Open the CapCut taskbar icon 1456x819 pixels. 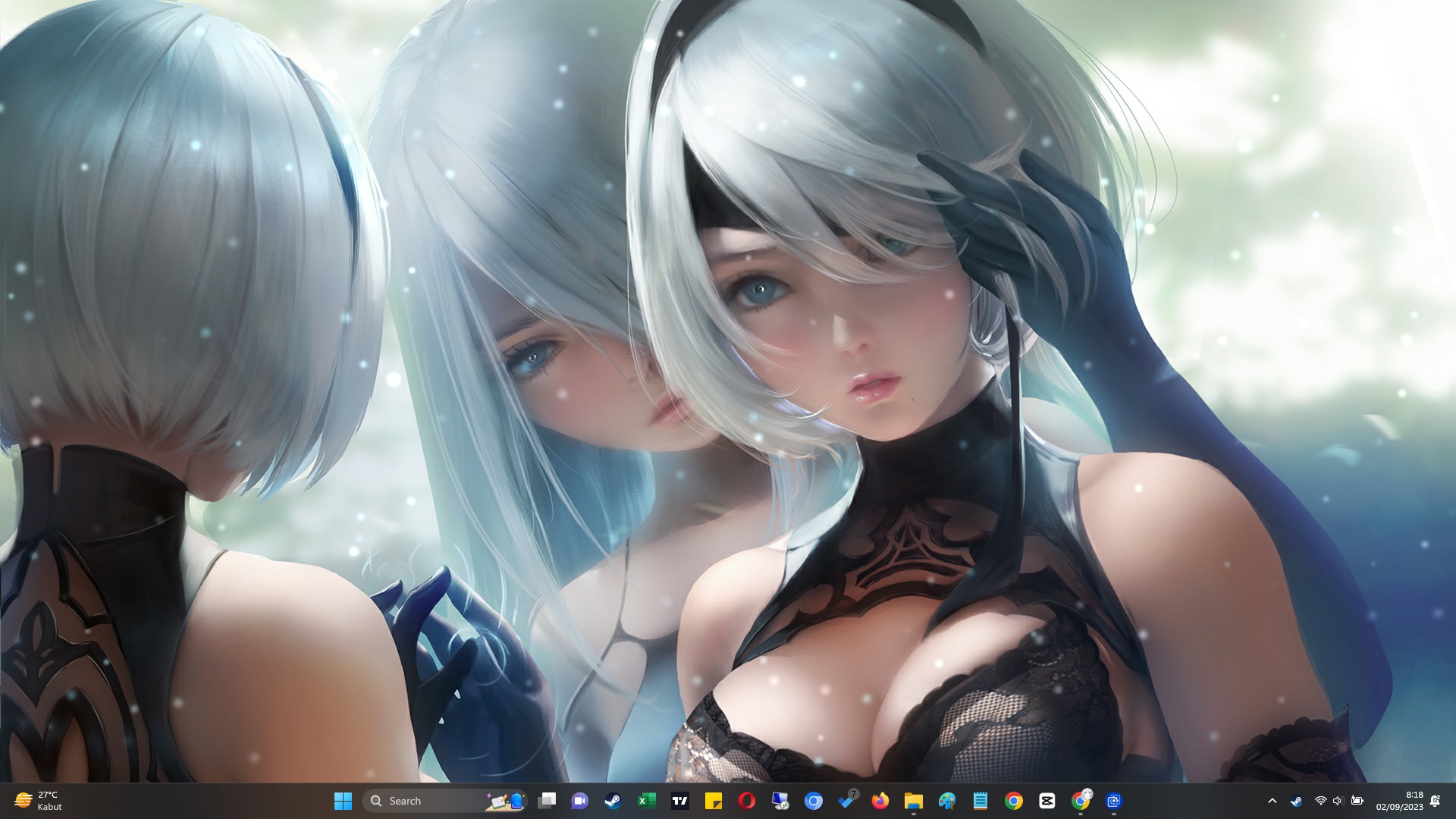coord(1046,801)
